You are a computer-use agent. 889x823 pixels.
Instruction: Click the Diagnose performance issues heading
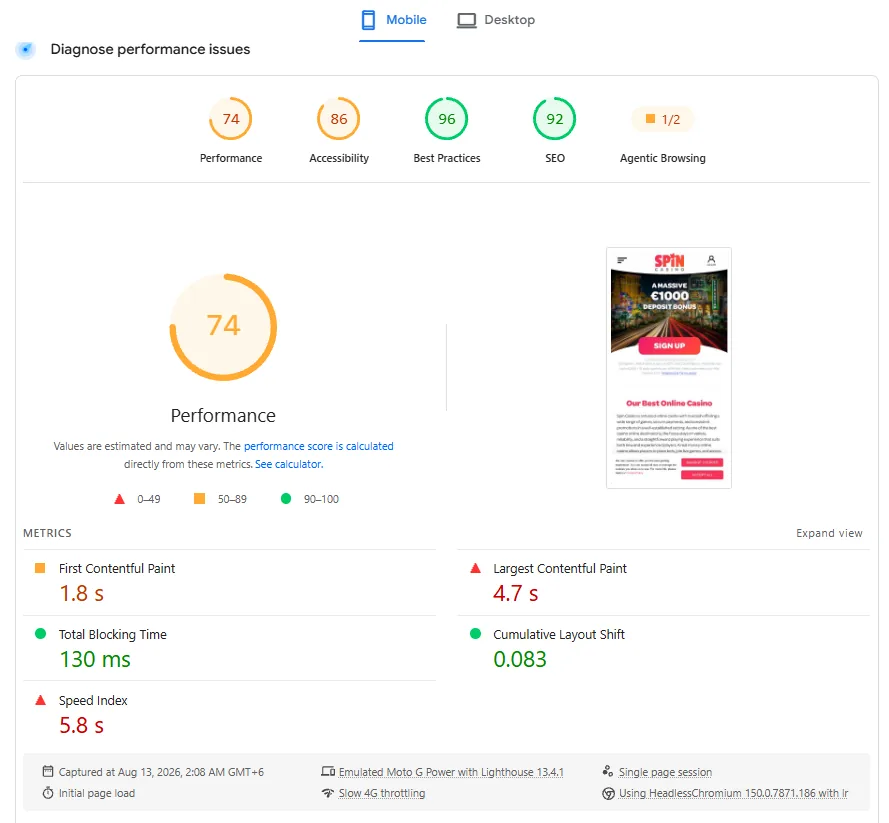[x=150, y=49]
